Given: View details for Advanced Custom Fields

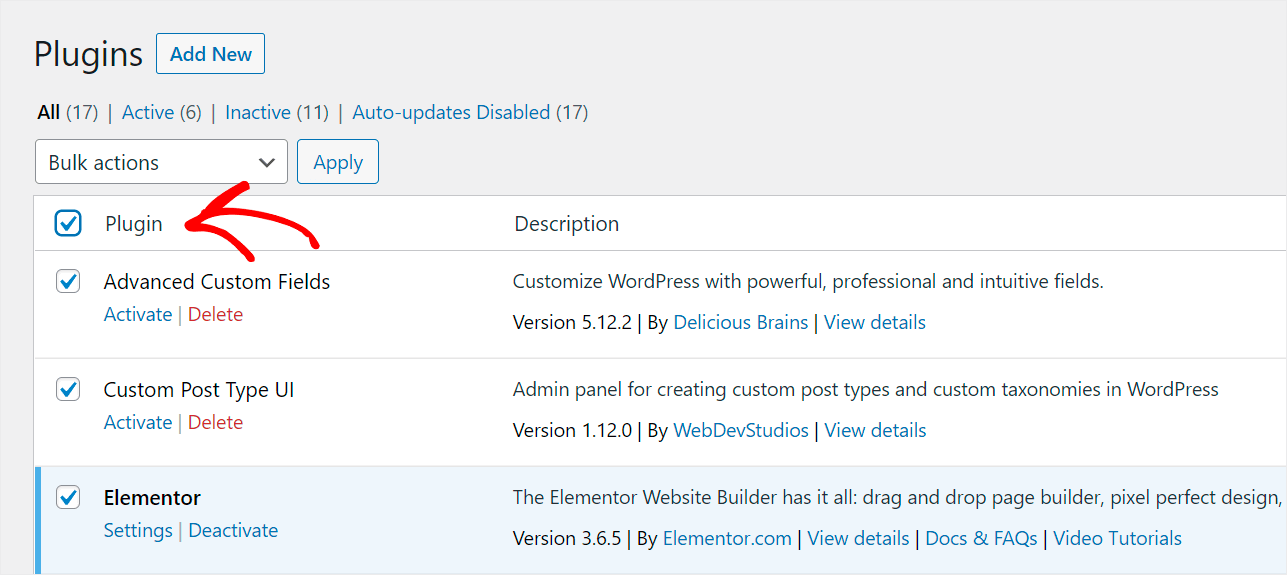Looking at the screenshot, I should coord(875,322).
